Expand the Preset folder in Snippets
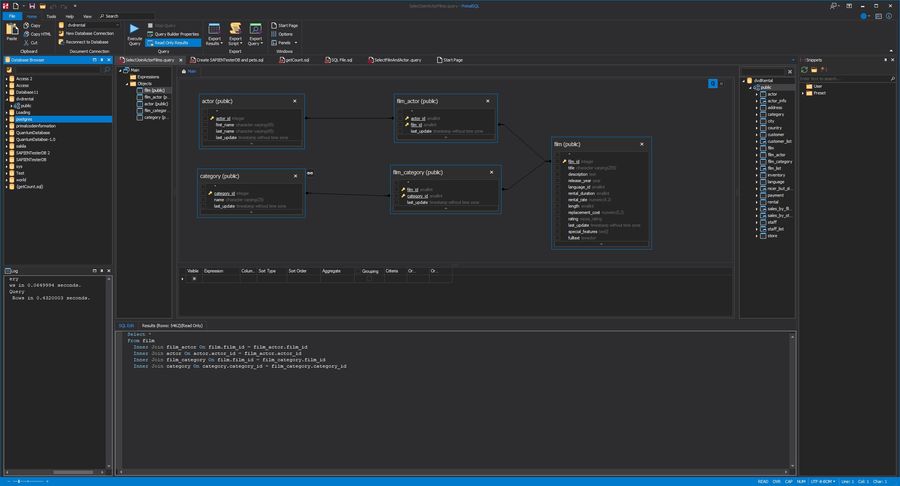Screen dimensions: 900x486 804,93
